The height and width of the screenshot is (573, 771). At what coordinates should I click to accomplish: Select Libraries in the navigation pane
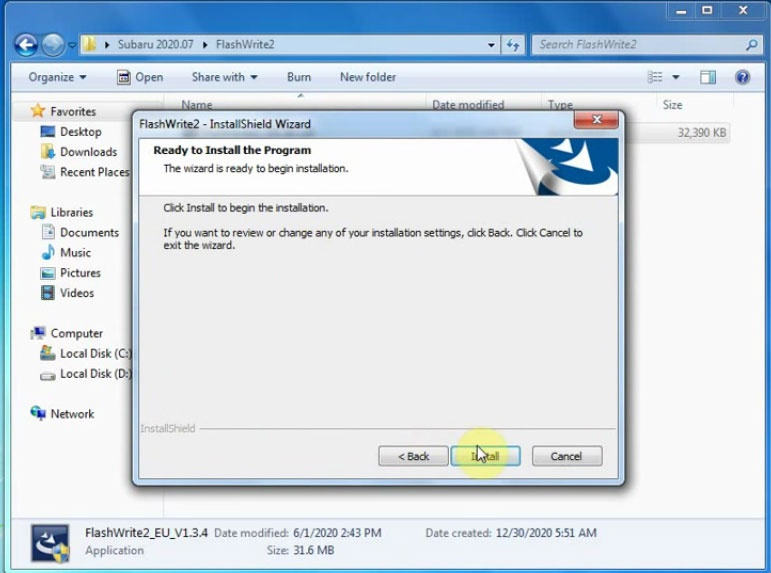(72, 212)
